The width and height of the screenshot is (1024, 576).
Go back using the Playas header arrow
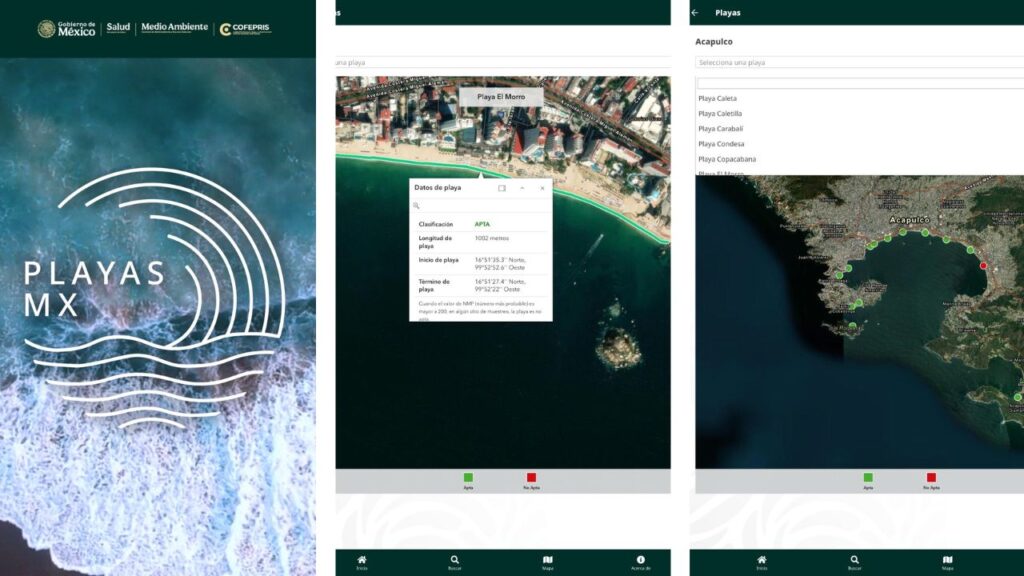click(695, 12)
